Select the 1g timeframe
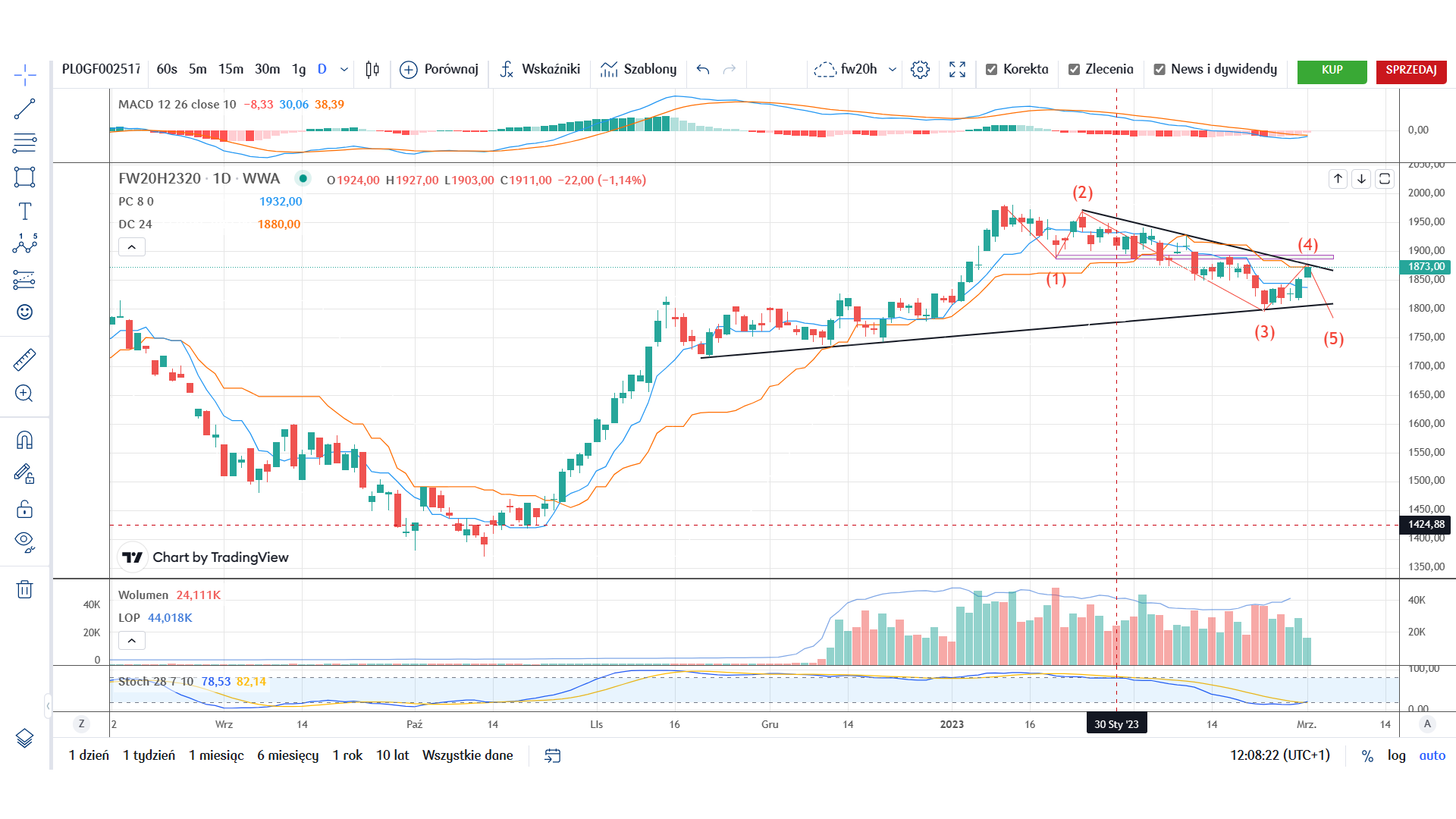Image resolution: width=1456 pixels, height=819 pixels. coord(299,70)
